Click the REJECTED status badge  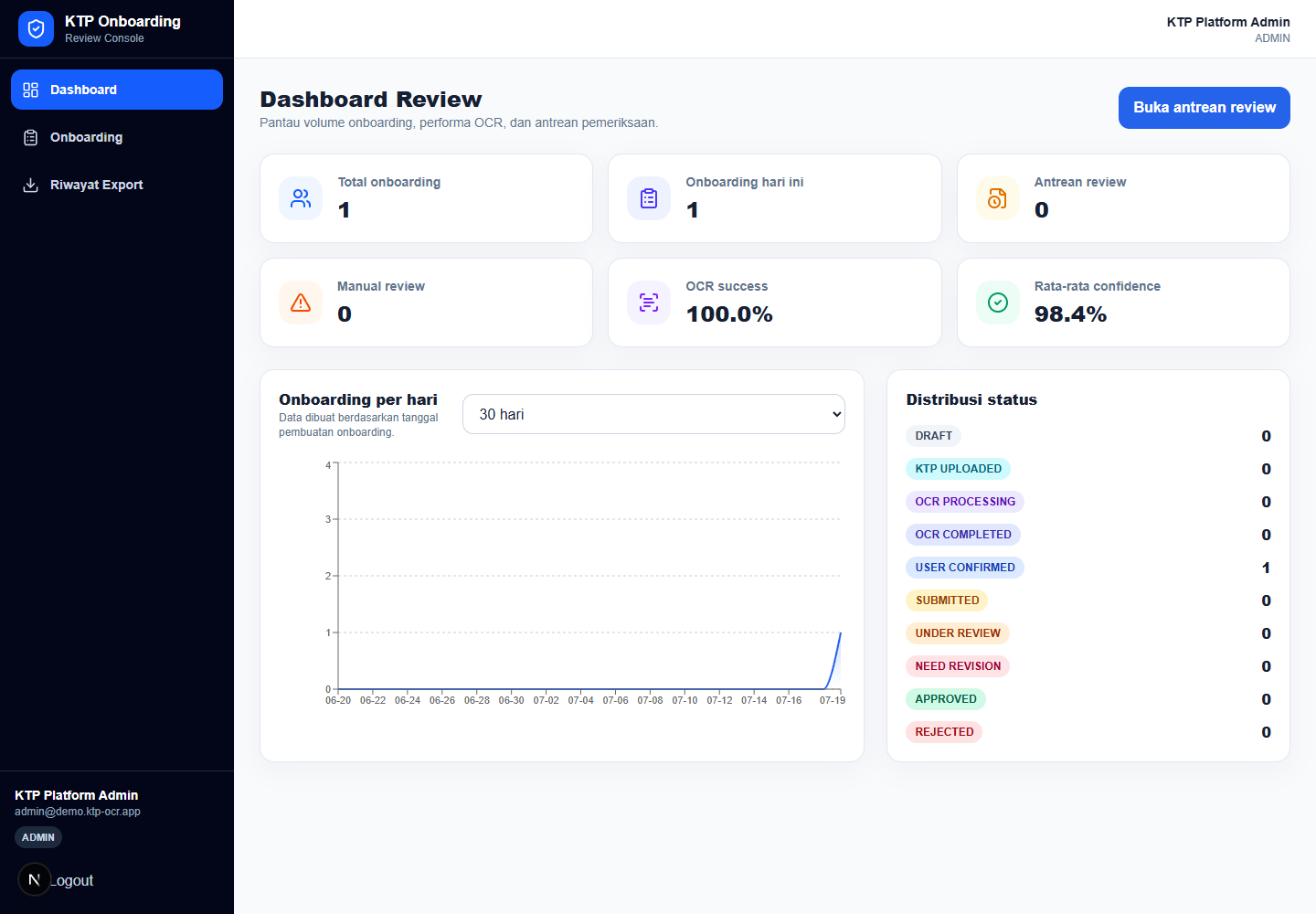(x=944, y=732)
